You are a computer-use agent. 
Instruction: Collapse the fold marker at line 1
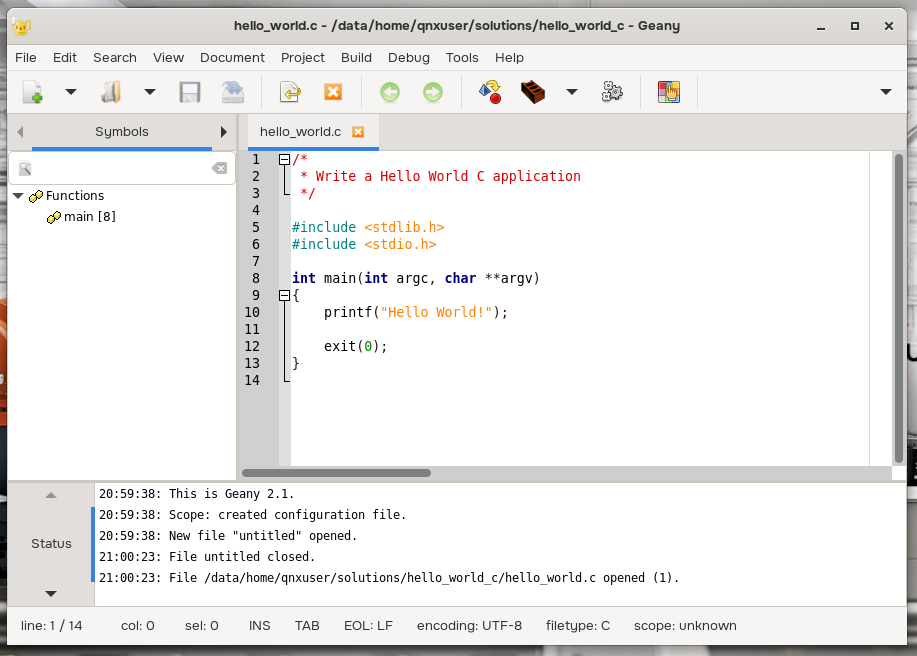tap(285, 159)
